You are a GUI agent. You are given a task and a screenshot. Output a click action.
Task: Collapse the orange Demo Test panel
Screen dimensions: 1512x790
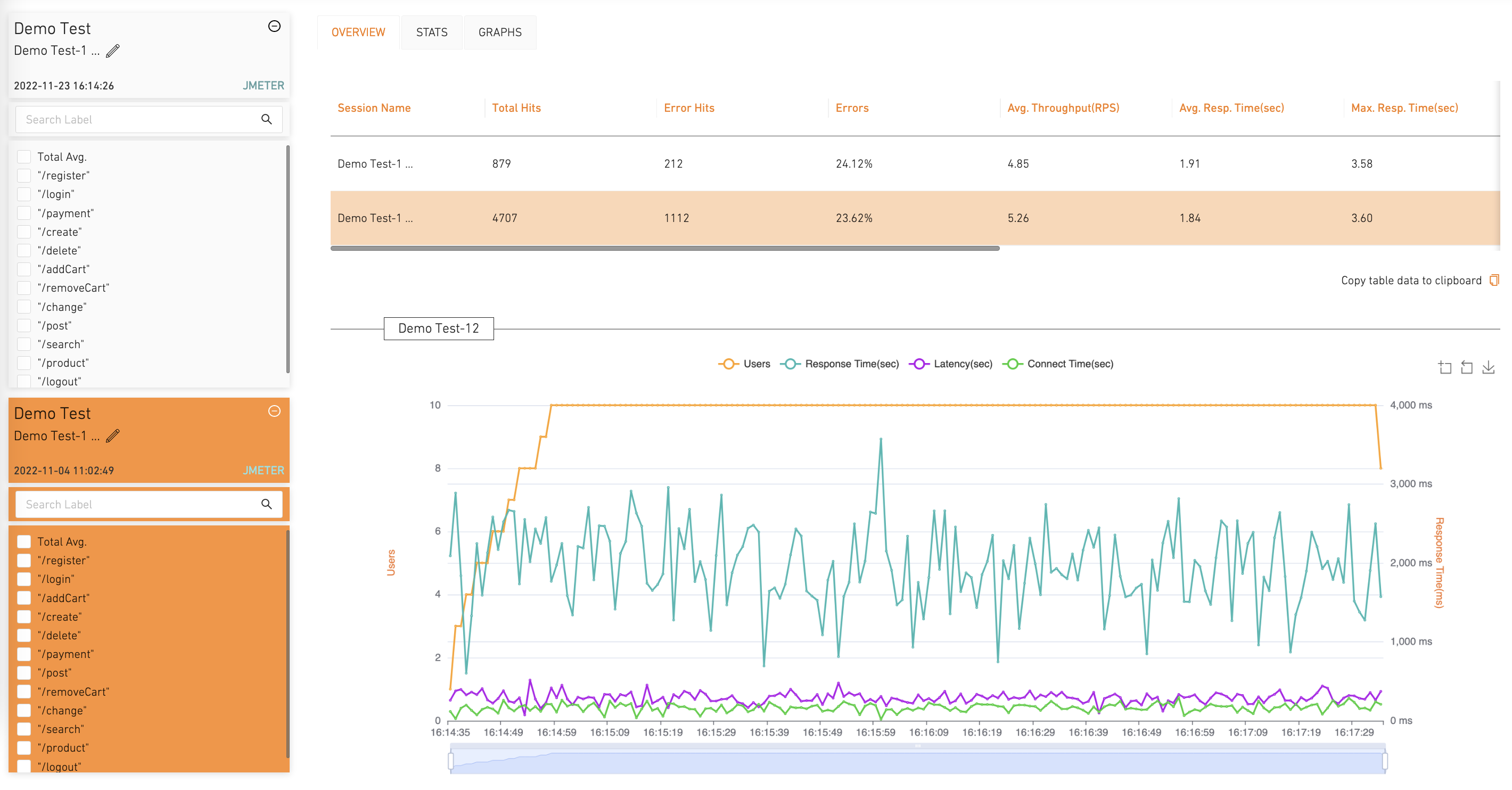(x=274, y=412)
